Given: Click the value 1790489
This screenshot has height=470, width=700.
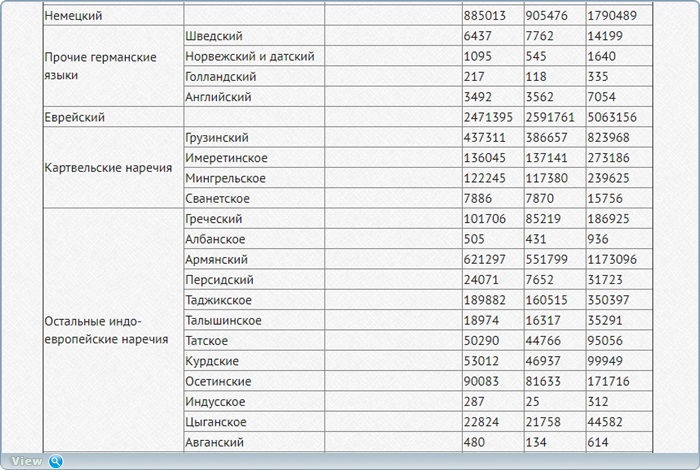Looking at the screenshot, I should coord(612,16).
